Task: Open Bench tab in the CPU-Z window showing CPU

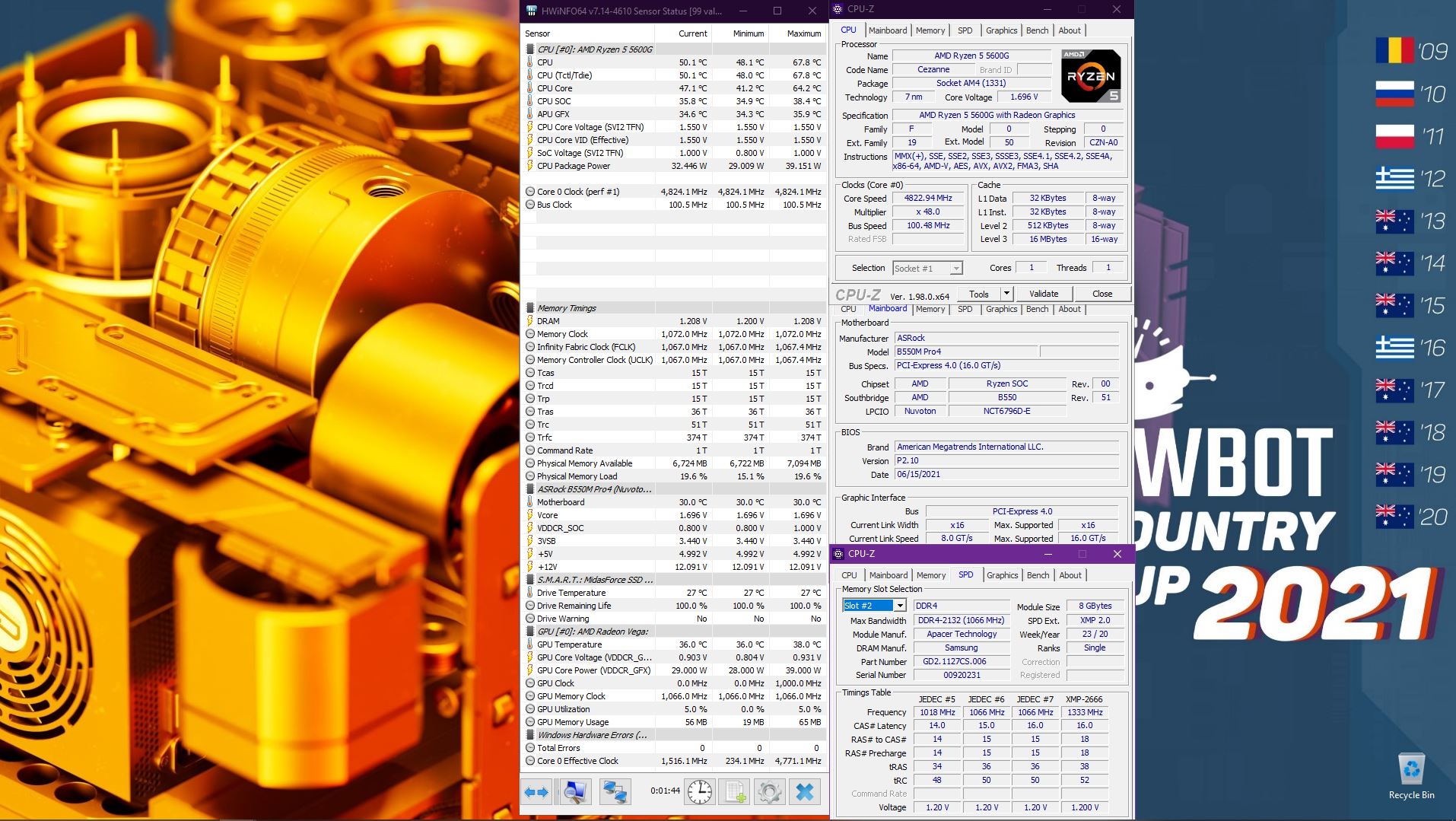Action: pos(1037,30)
